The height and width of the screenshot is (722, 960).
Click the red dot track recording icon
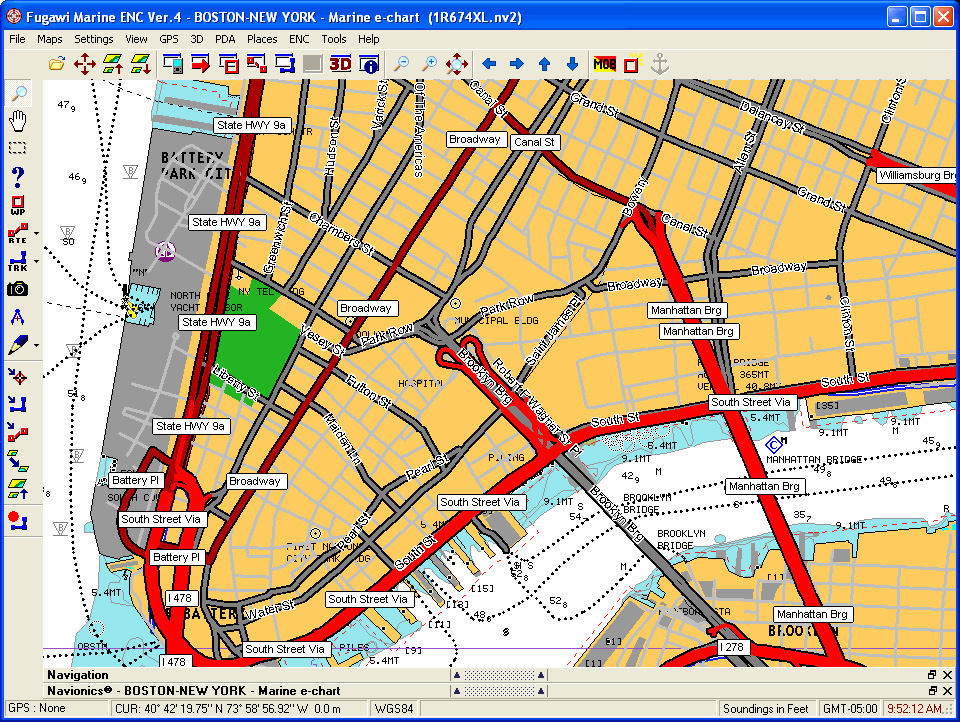click(x=18, y=521)
